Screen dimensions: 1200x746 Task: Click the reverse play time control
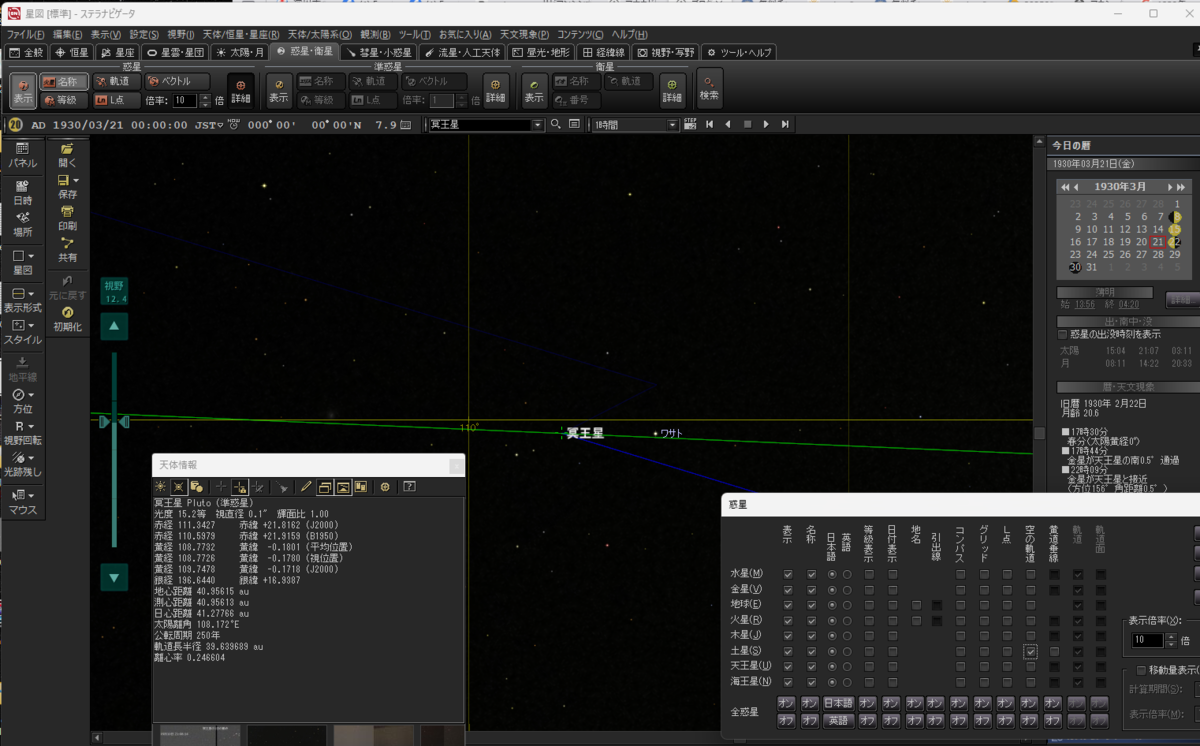point(726,124)
